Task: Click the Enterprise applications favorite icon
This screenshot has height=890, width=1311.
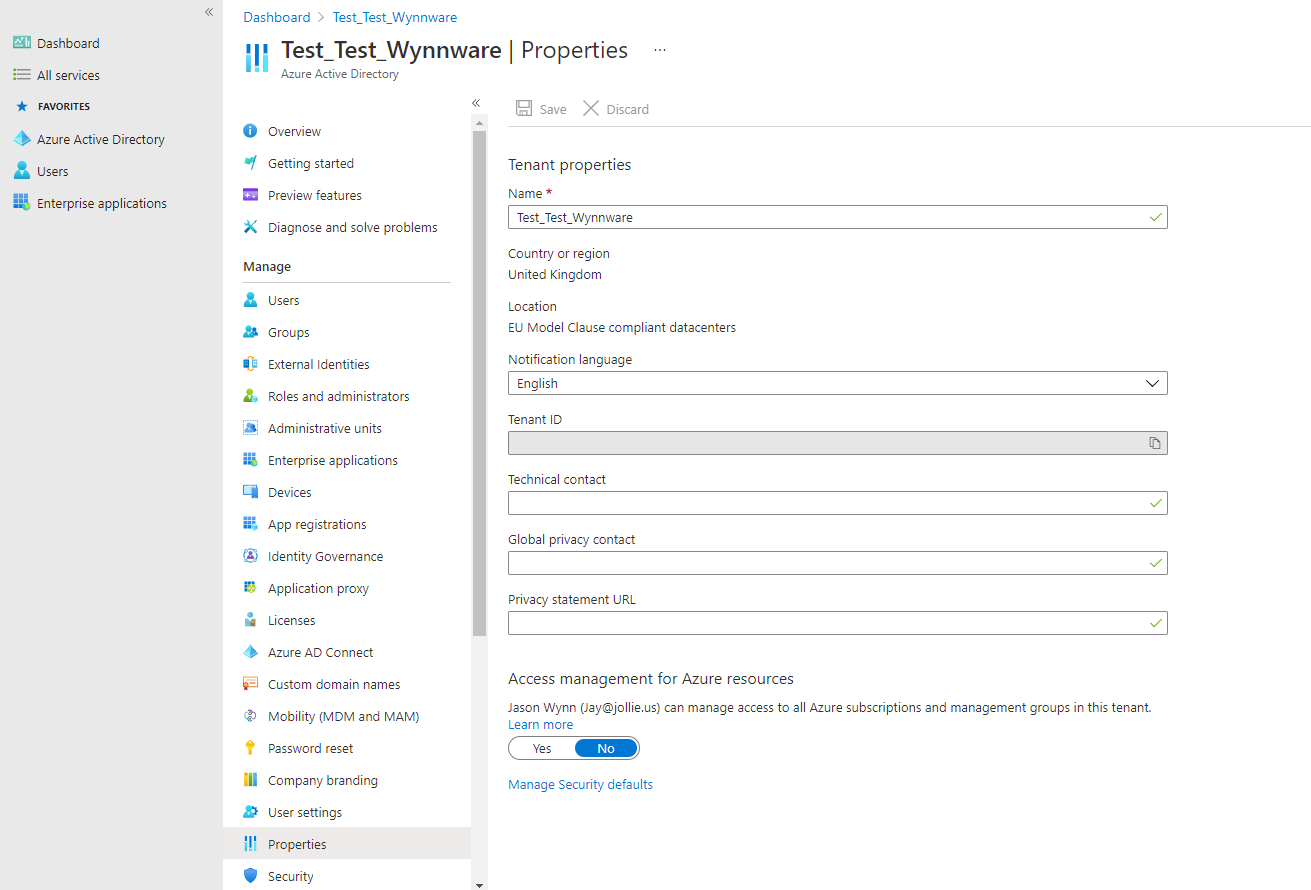Action: 21,203
